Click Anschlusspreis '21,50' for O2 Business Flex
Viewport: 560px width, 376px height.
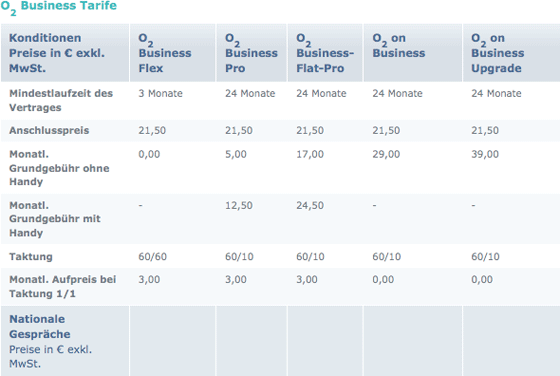tap(152, 130)
